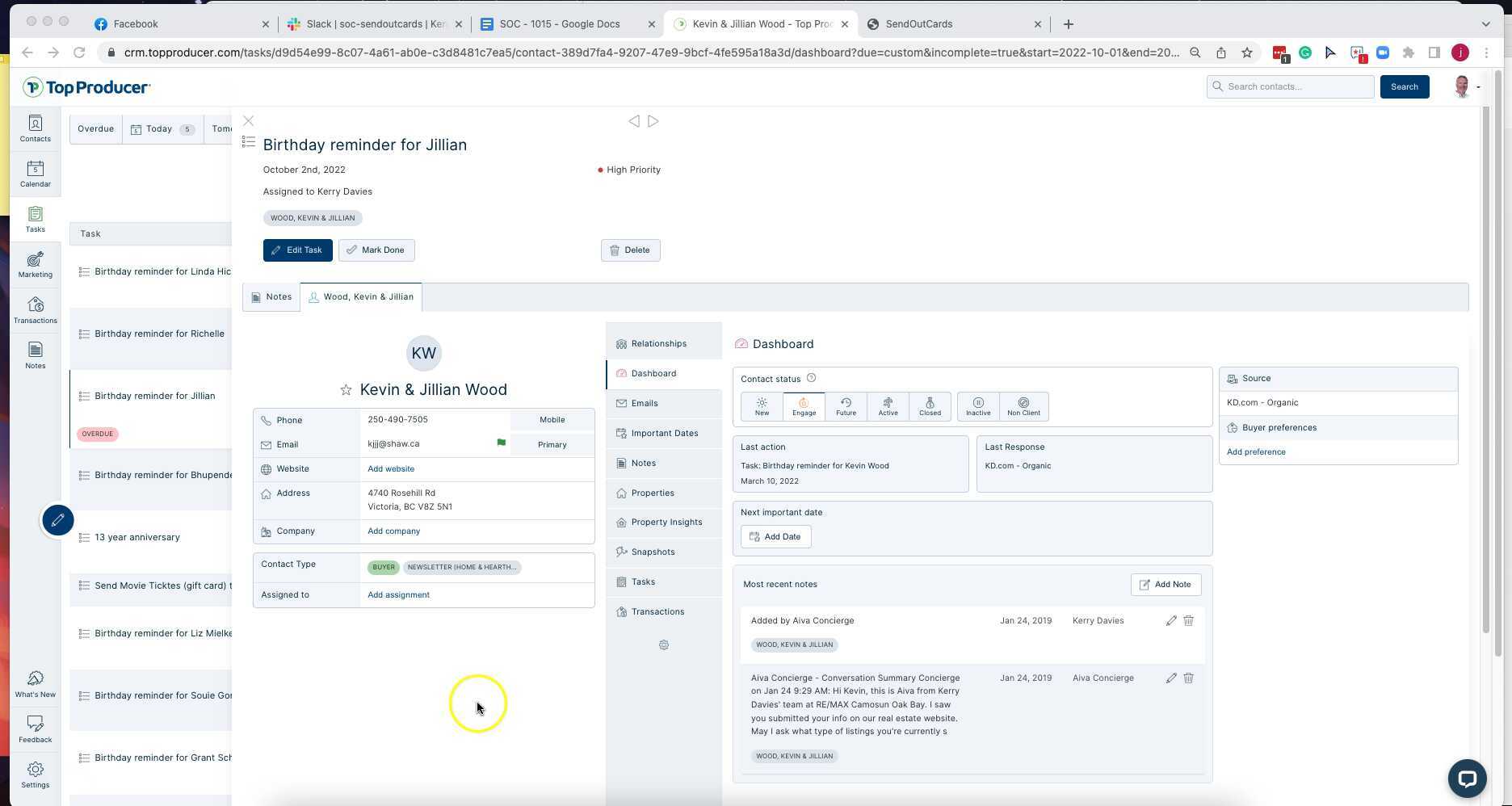Open the Marketing sidebar icon
Viewport: 1512px width, 806px height.
(x=35, y=264)
